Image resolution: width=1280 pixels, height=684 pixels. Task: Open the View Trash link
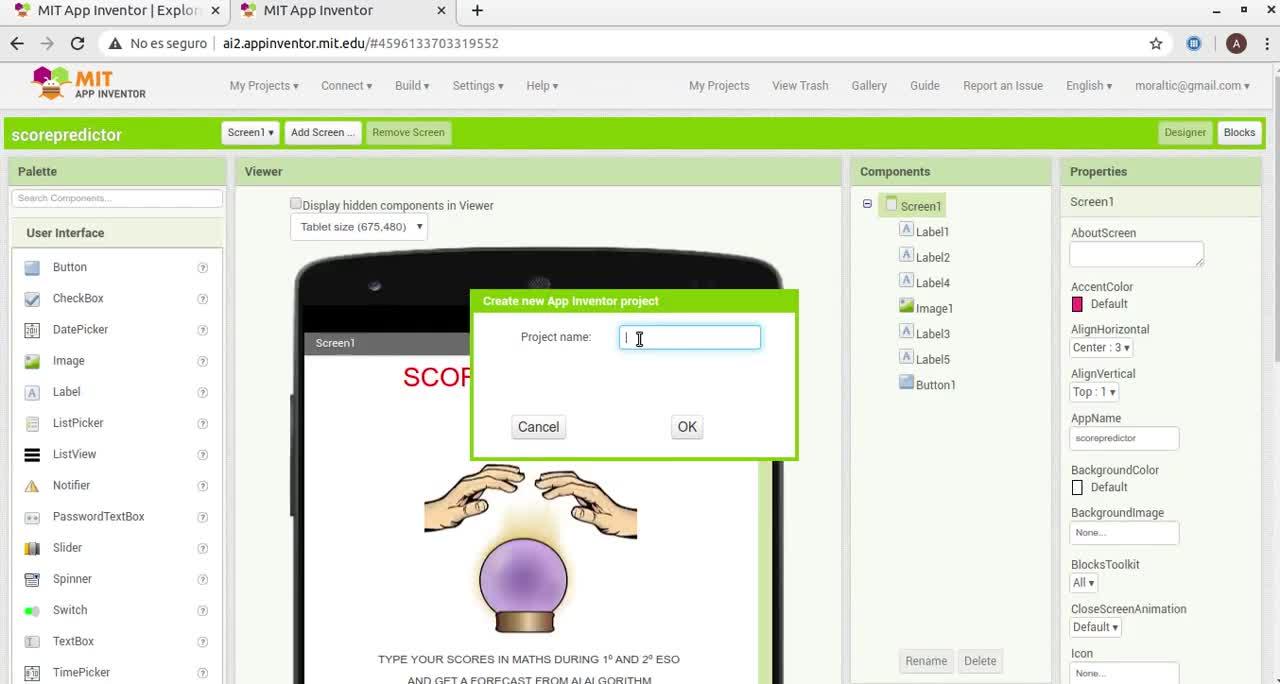(800, 86)
